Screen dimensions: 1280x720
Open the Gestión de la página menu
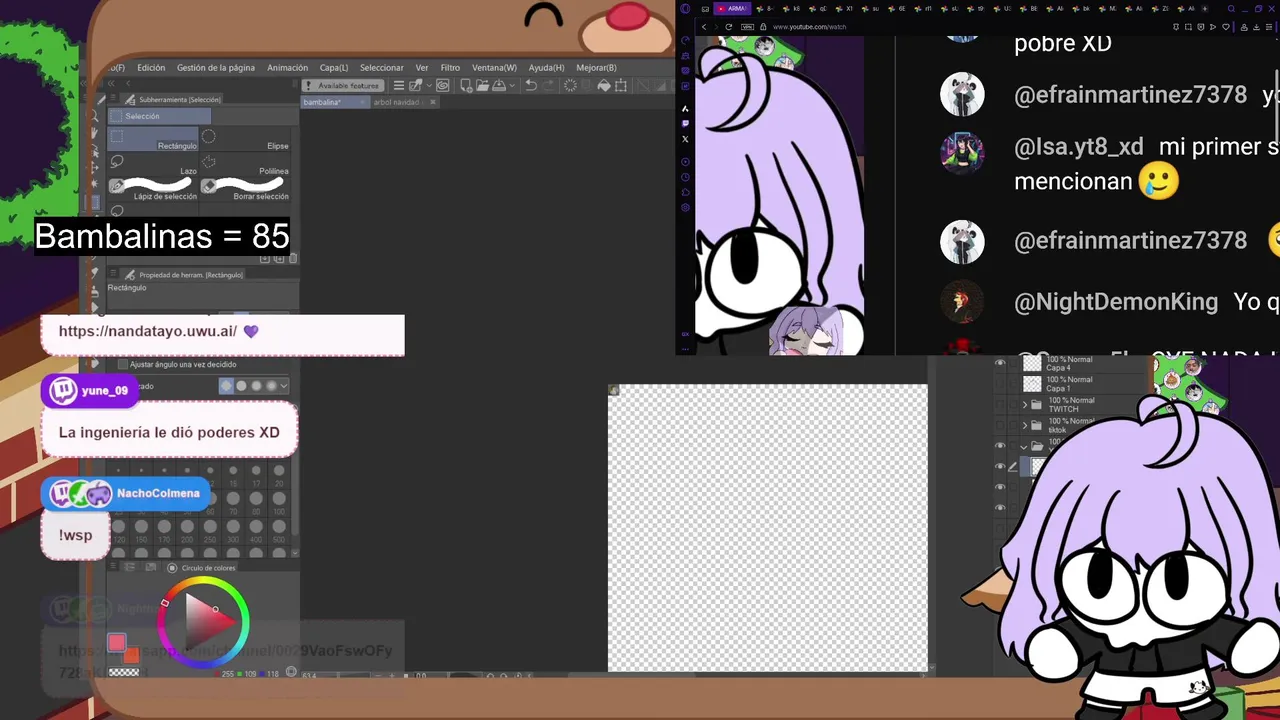tap(216, 68)
